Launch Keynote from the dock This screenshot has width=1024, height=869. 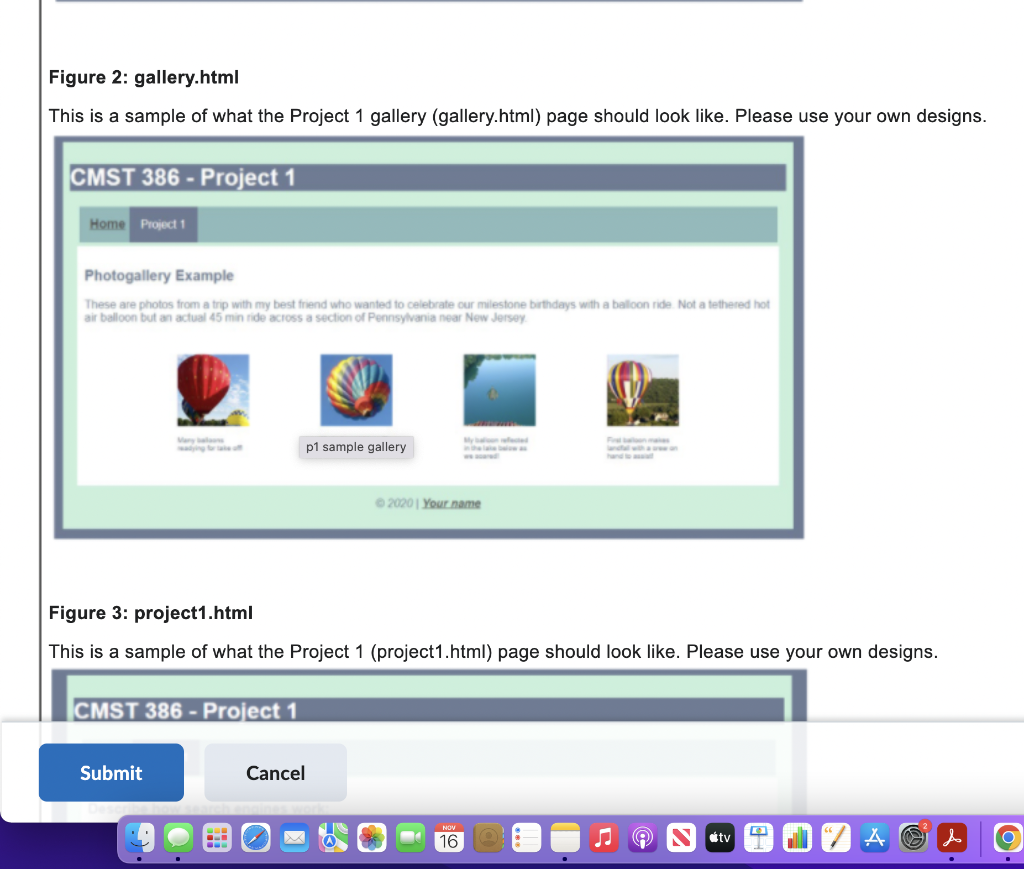coord(757,838)
